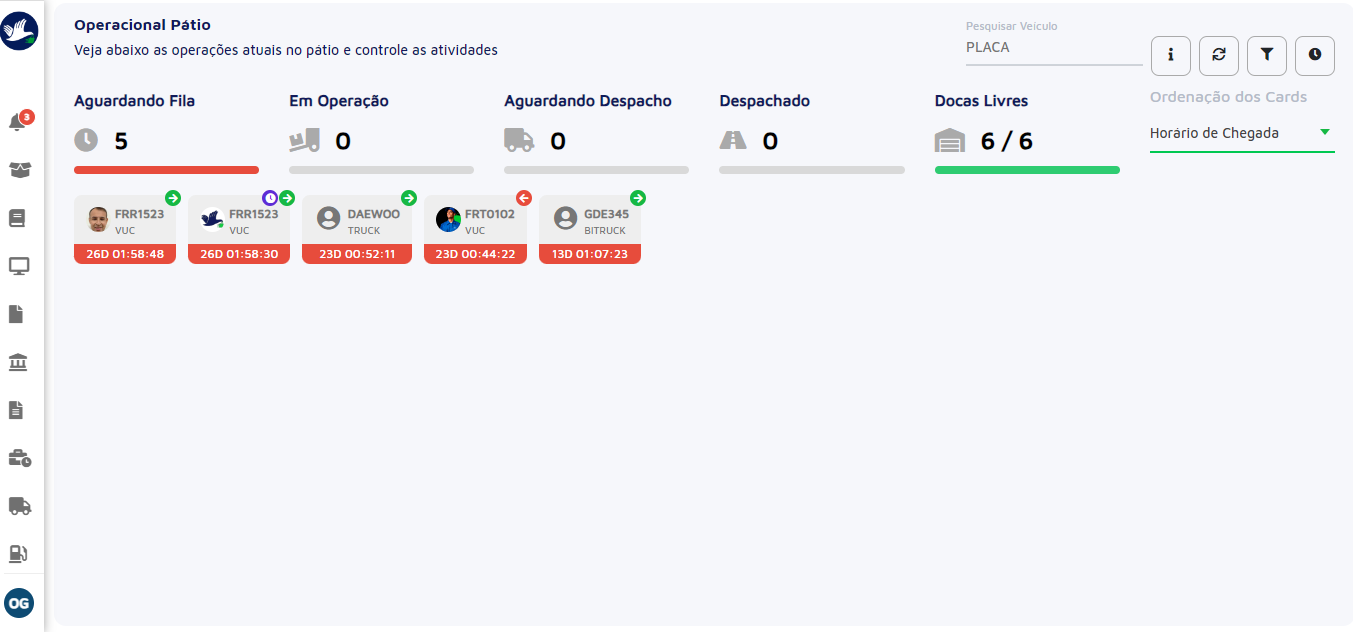Viewport: 1353px width, 632px height.
Task: Select the Aguardando Fila column header
Action: coord(135,101)
